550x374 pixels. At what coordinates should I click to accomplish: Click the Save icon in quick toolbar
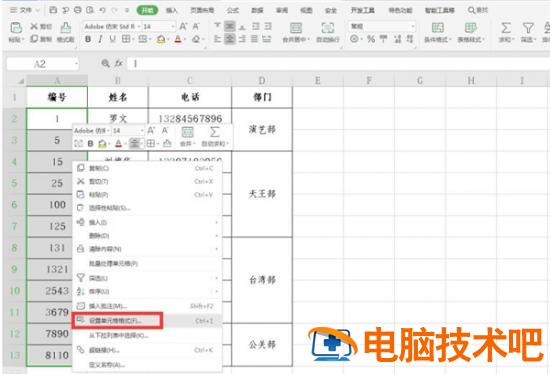pyautogui.click(x=53, y=10)
